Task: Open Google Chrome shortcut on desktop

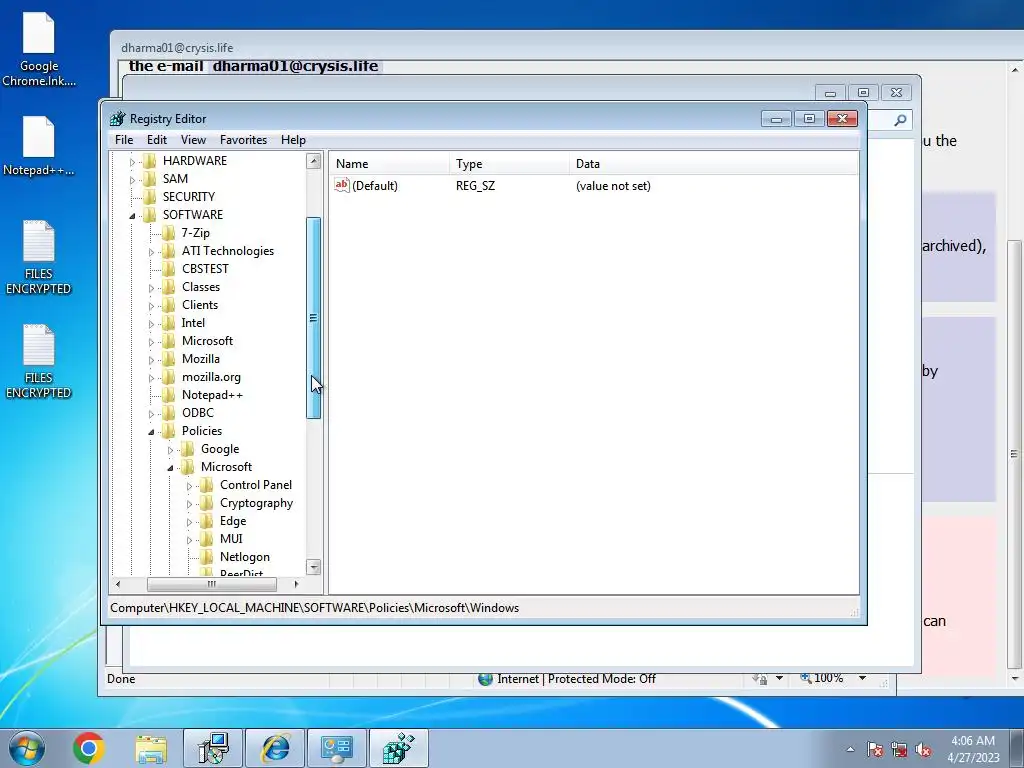Action: click(39, 50)
